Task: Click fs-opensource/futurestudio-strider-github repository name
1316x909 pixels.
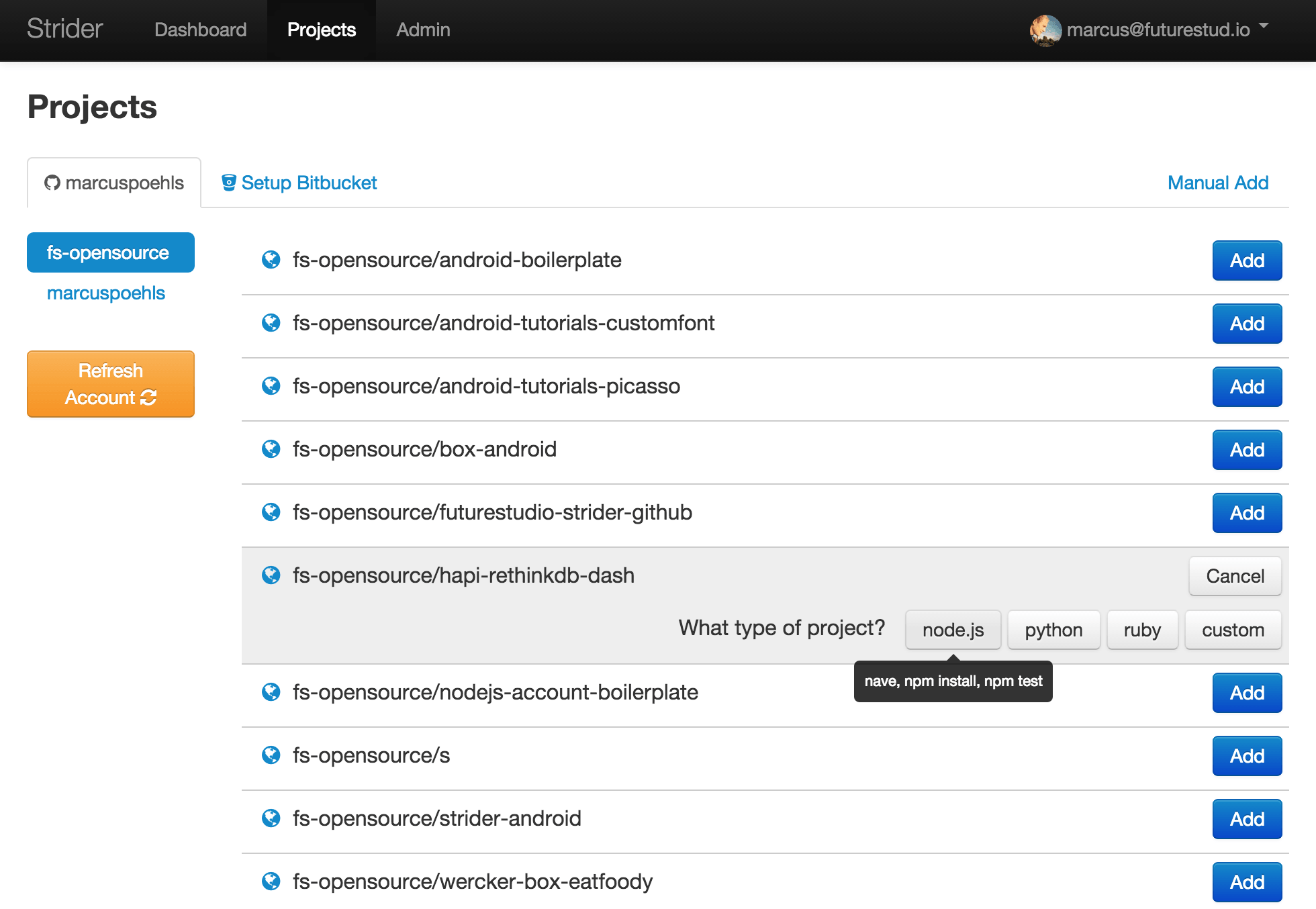Action: click(492, 512)
